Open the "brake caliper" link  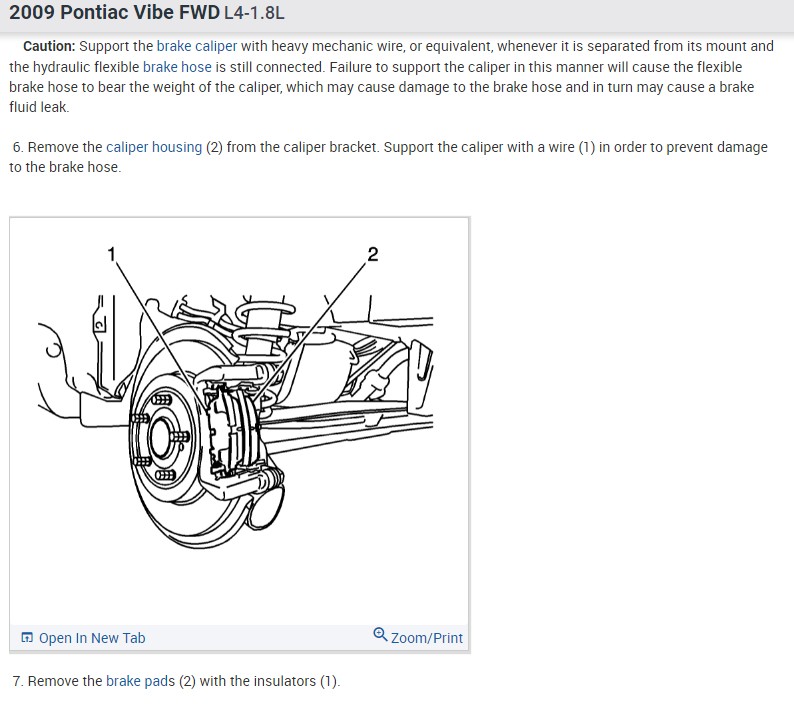click(x=196, y=46)
